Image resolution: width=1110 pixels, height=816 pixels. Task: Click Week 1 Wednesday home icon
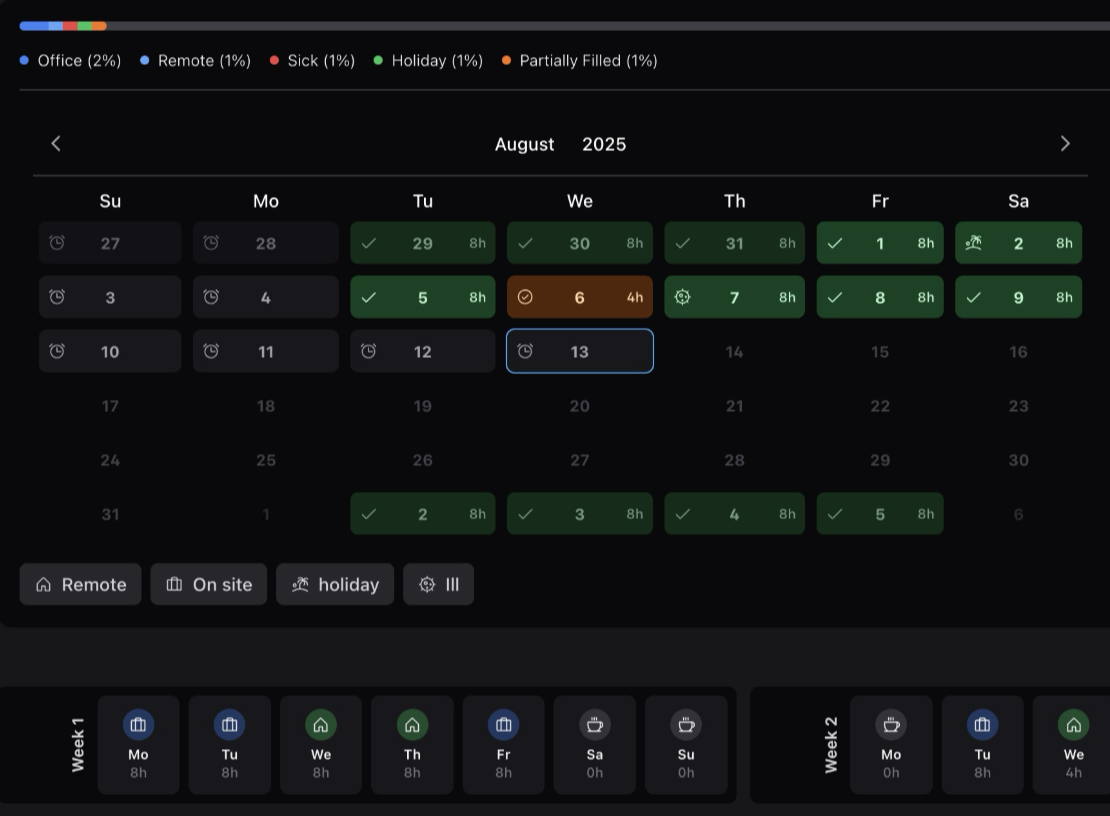321,725
